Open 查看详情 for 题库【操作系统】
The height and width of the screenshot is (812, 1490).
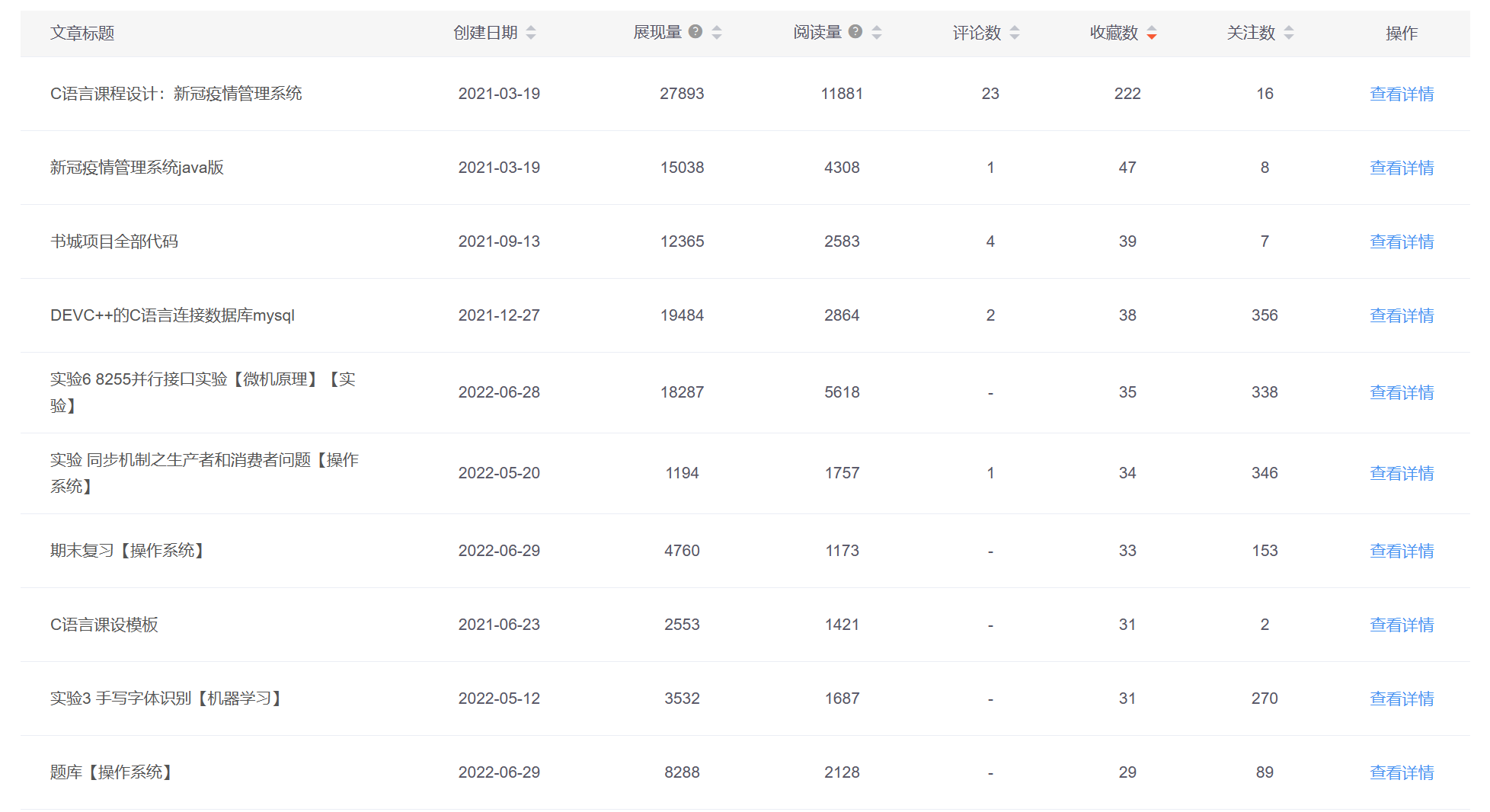pos(1402,772)
